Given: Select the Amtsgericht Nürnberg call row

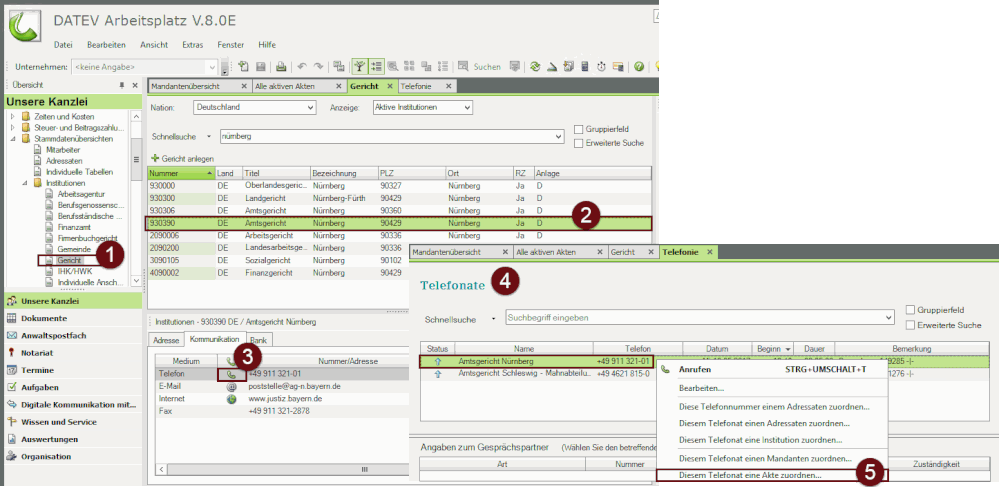Looking at the screenshot, I should click(x=536, y=361).
